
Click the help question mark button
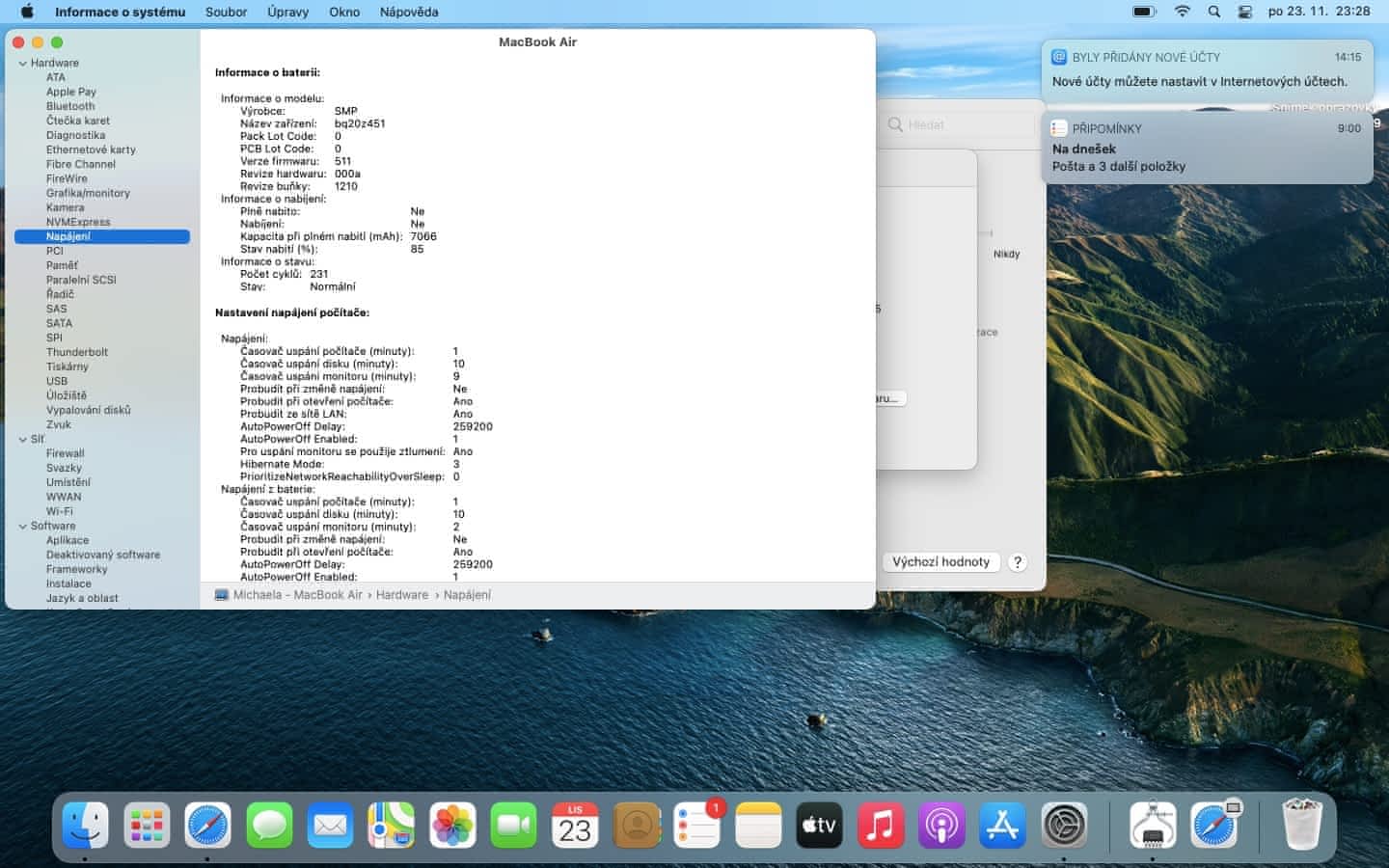1017,562
